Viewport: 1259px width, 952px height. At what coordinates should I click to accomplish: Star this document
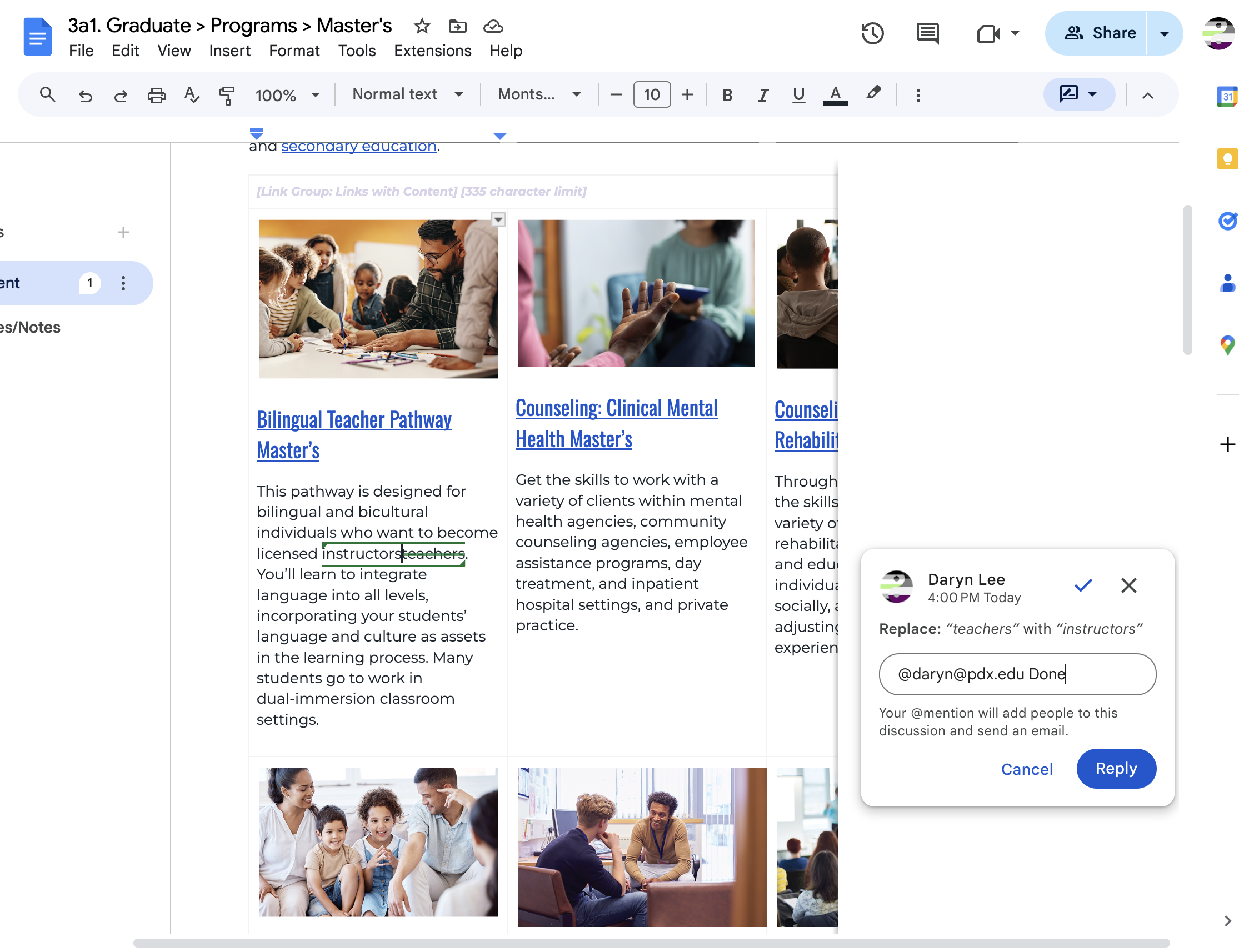pyautogui.click(x=422, y=26)
